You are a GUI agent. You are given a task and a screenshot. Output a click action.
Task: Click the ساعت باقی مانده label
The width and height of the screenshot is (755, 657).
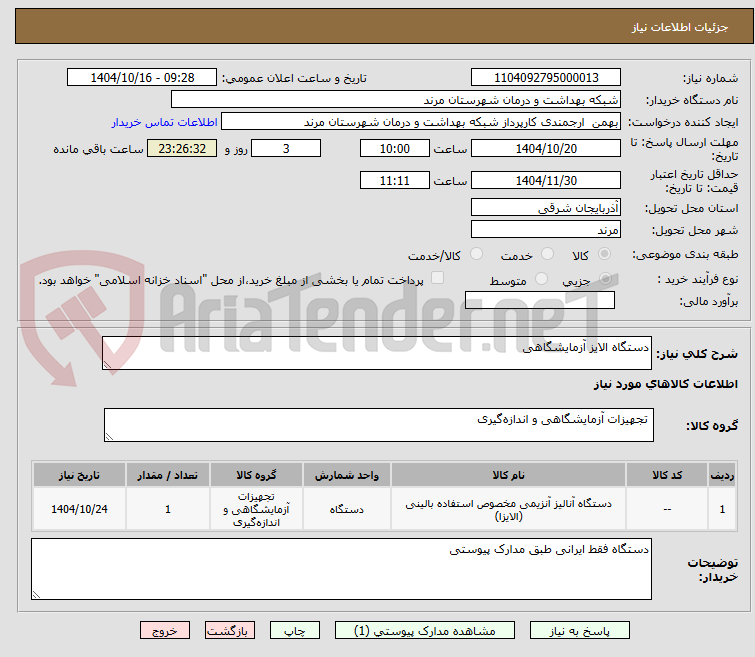tap(98, 149)
